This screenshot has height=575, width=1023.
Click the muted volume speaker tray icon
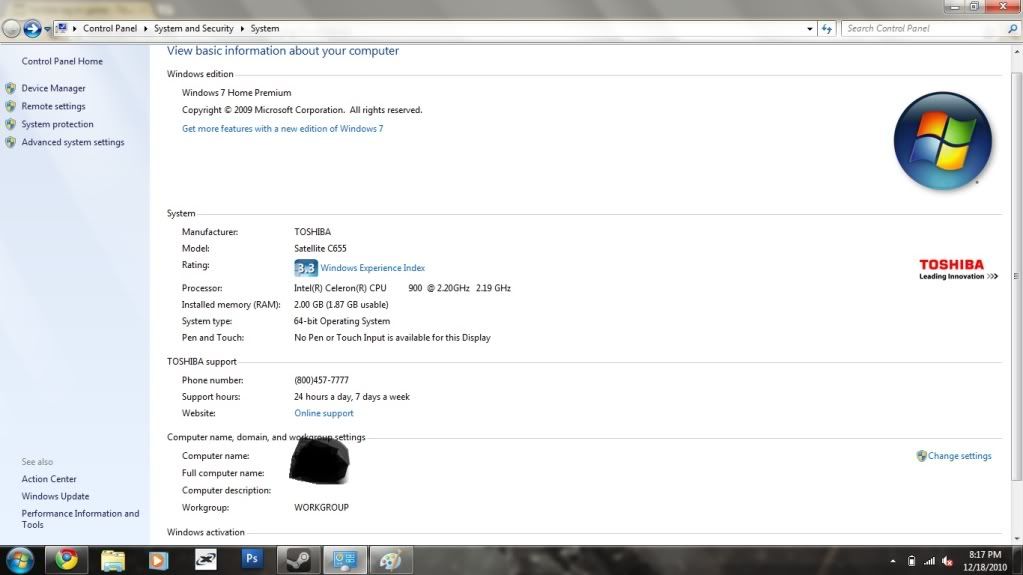947,561
